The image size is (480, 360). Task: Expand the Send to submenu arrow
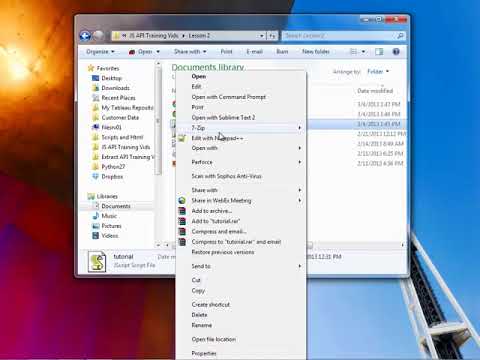coord(300,266)
